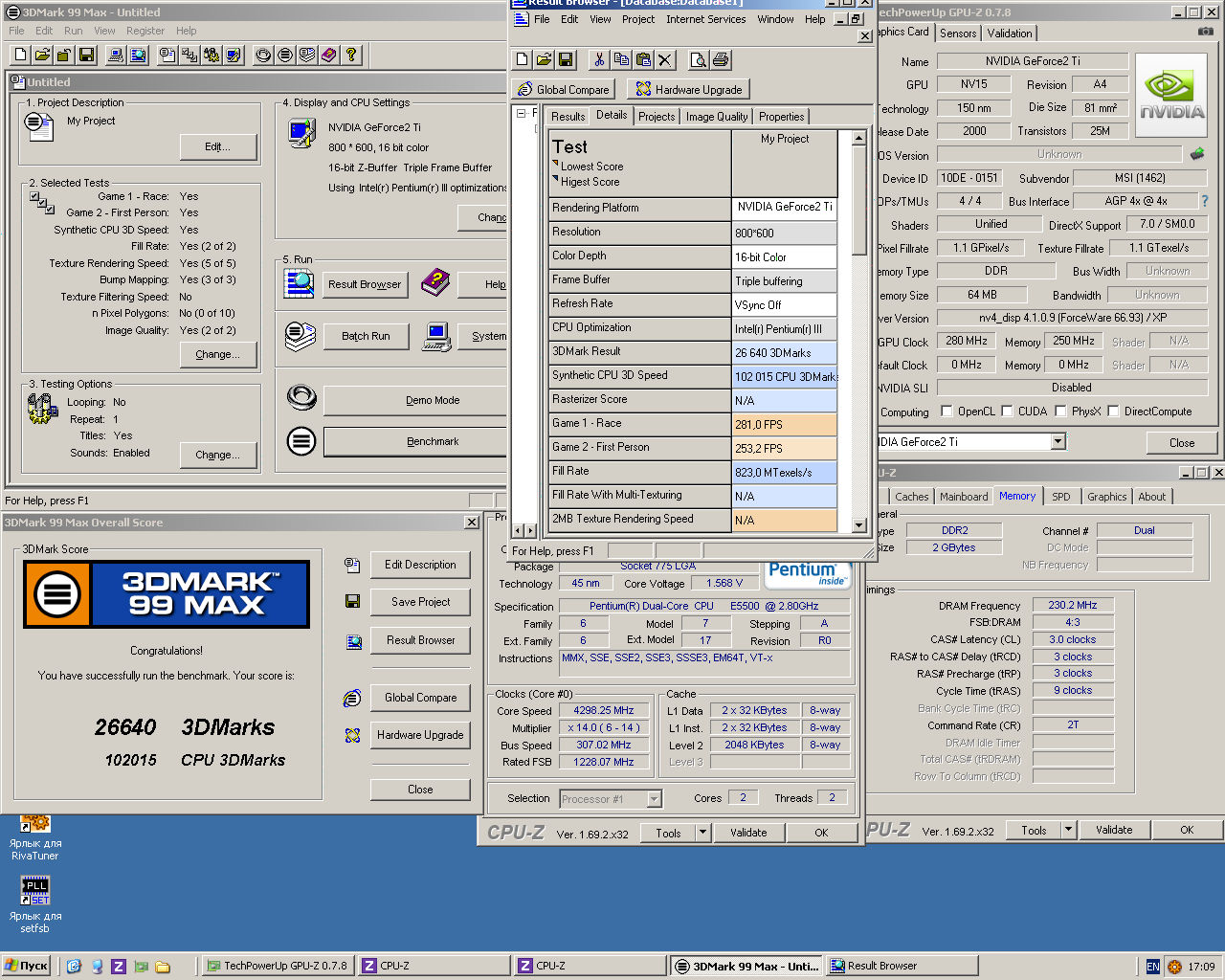Open Sensors tab in GPU-Z
This screenshot has height=980, width=1225.
tap(958, 33)
